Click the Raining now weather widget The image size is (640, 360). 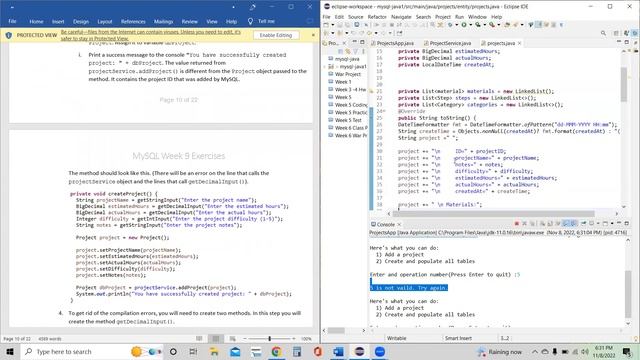click(500, 351)
